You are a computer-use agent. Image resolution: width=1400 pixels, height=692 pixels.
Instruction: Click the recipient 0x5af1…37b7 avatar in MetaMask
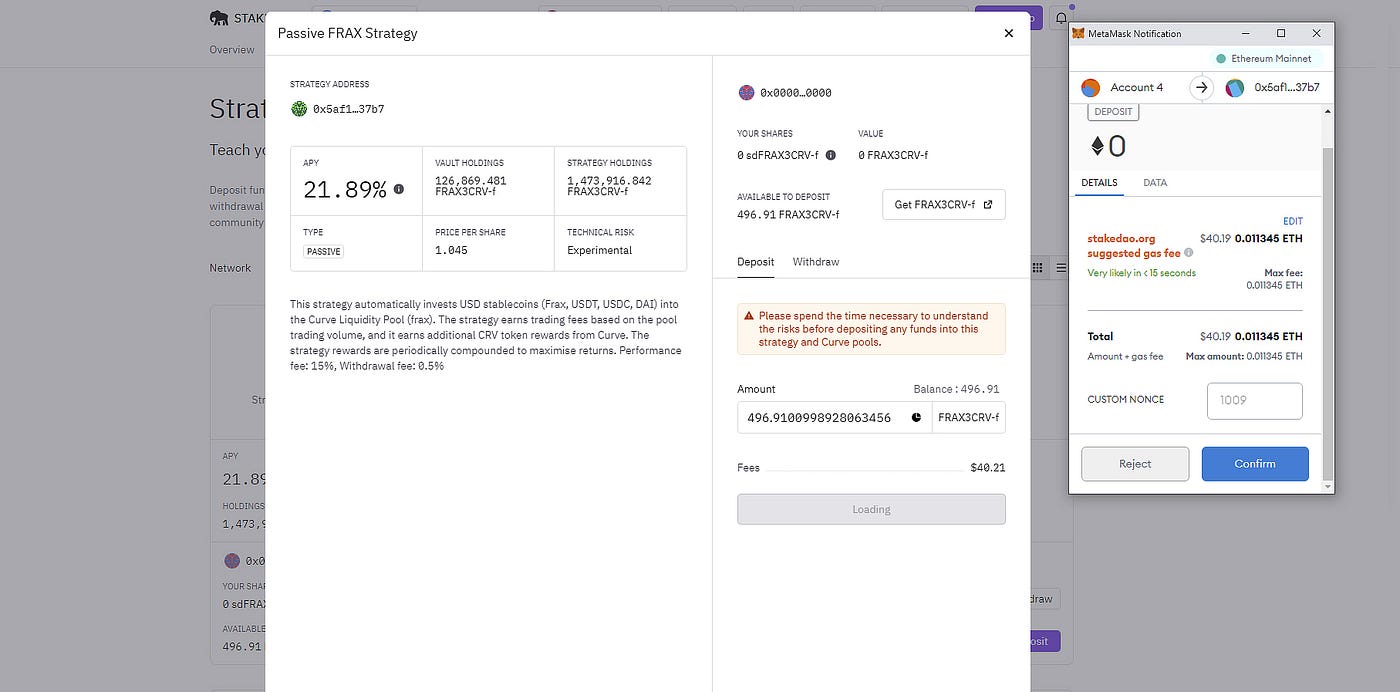[1236, 88]
